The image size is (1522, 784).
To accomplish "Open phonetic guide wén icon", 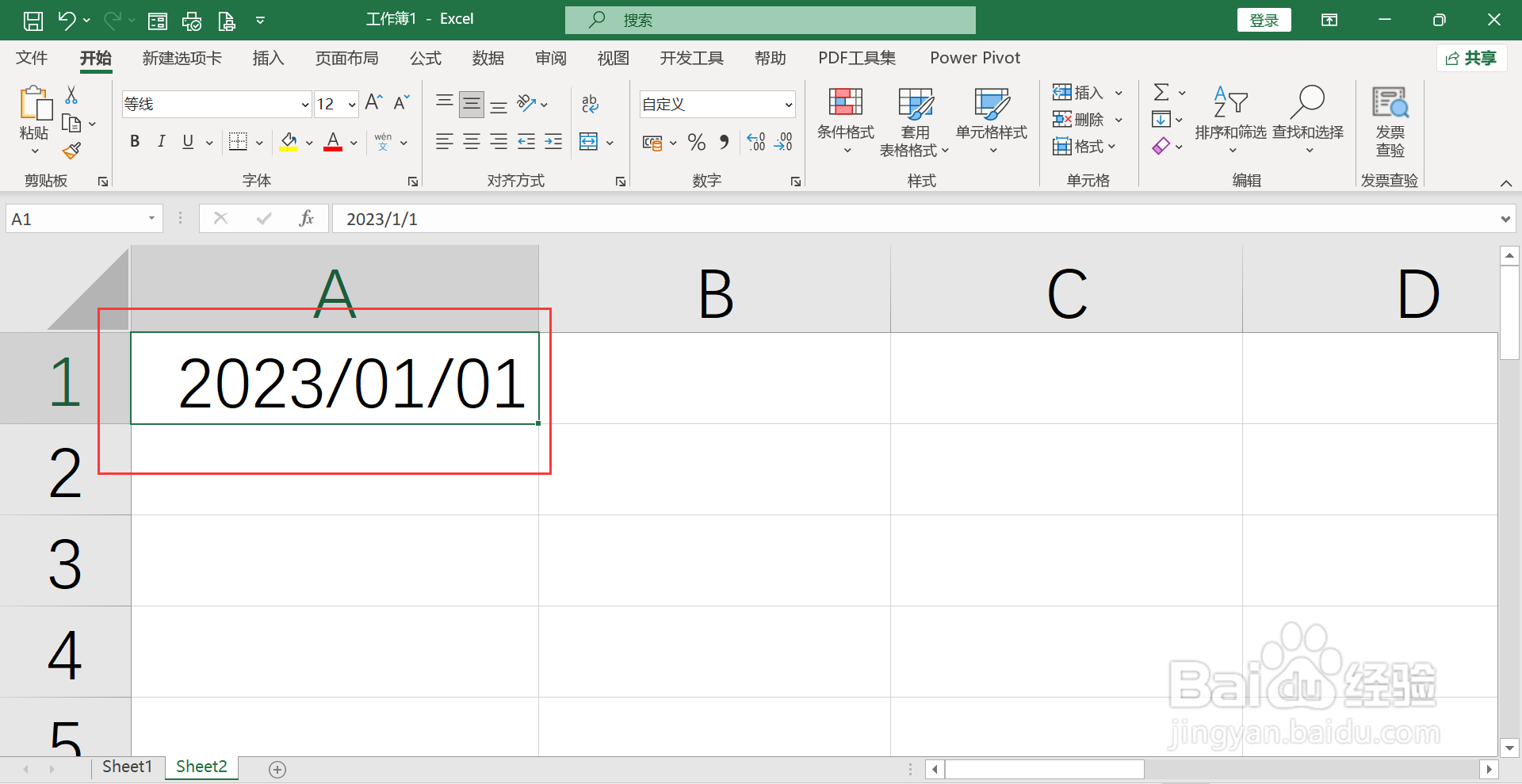I will coord(383,142).
